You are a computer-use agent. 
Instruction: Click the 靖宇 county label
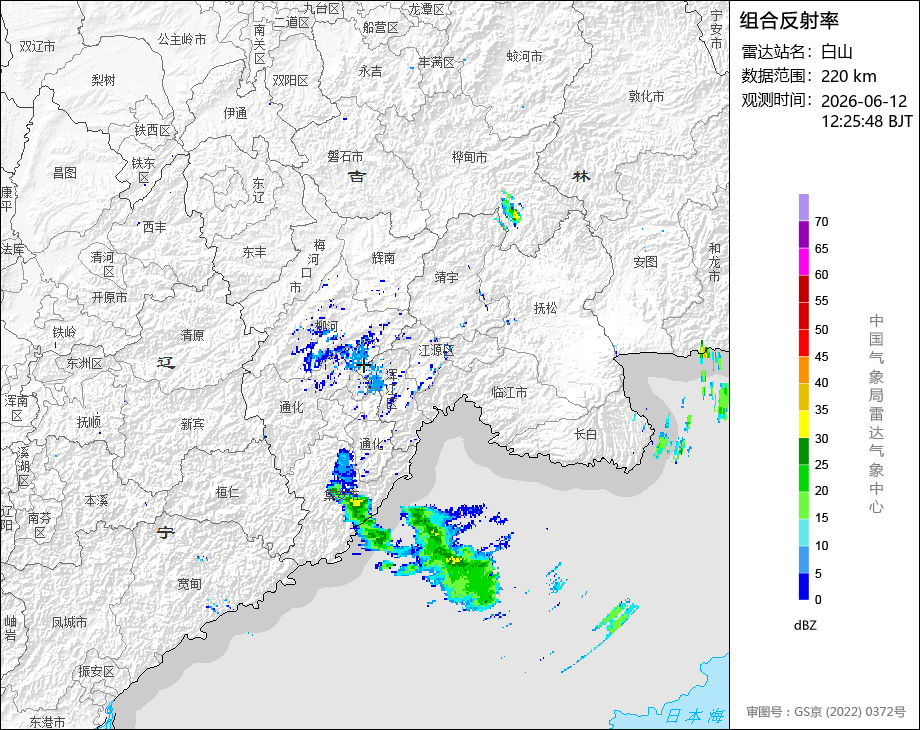click(x=446, y=276)
